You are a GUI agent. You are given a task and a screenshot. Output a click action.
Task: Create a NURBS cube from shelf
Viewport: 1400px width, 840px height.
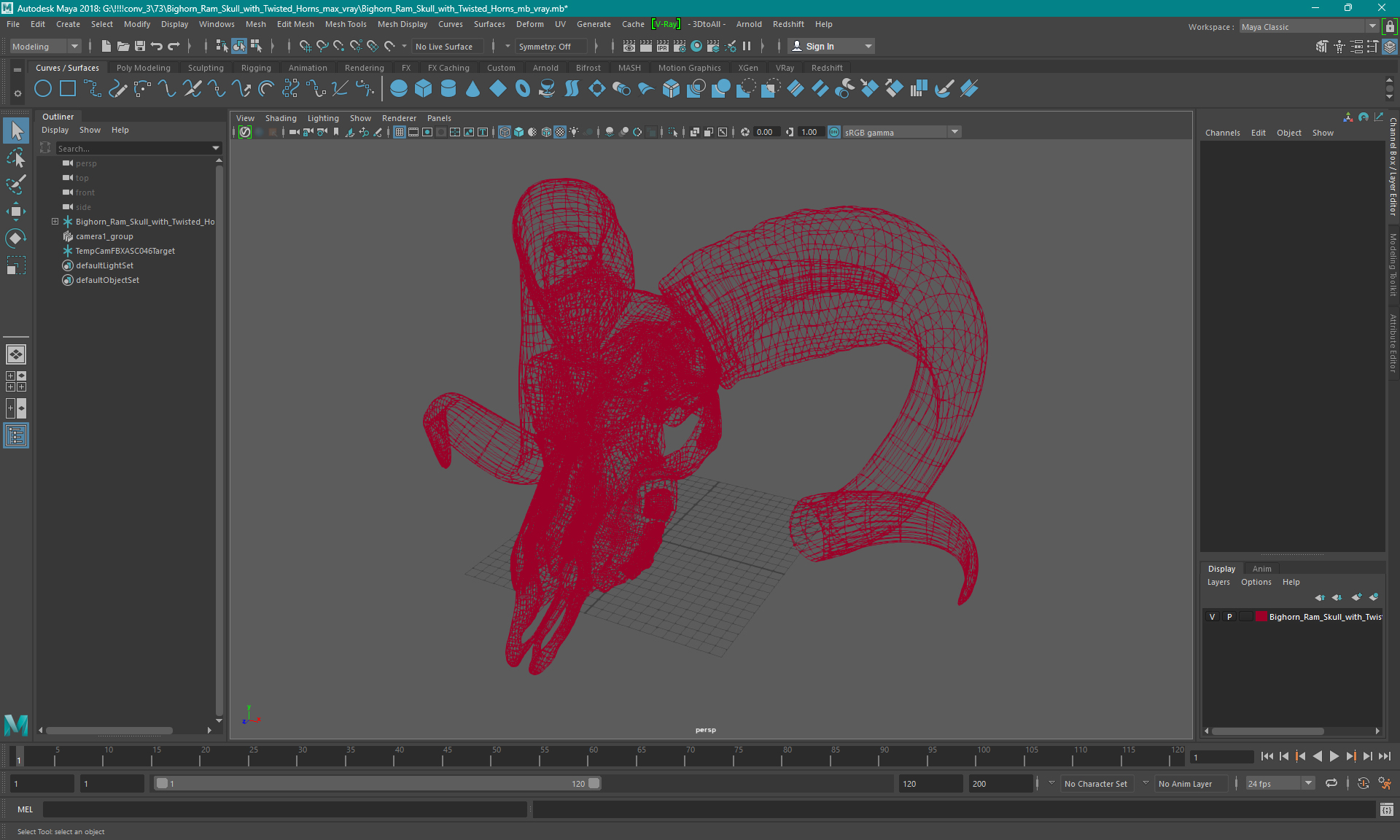point(424,89)
